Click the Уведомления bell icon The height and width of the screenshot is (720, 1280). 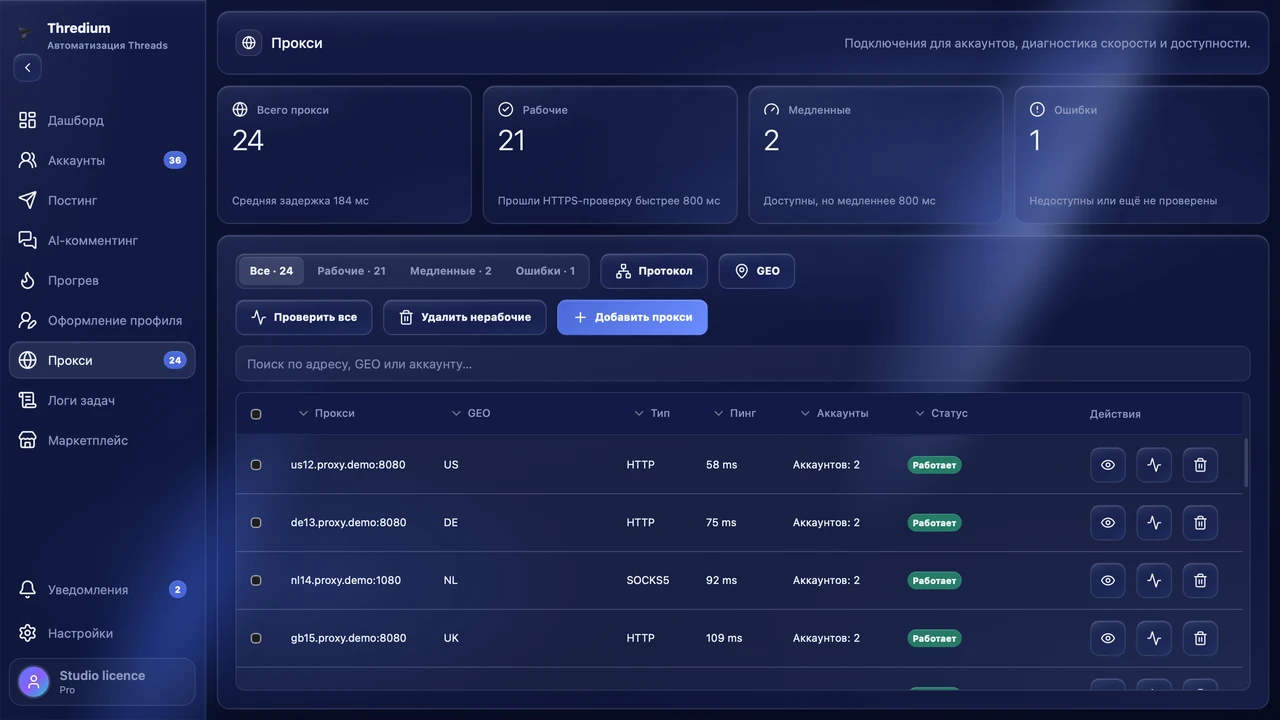coord(28,590)
